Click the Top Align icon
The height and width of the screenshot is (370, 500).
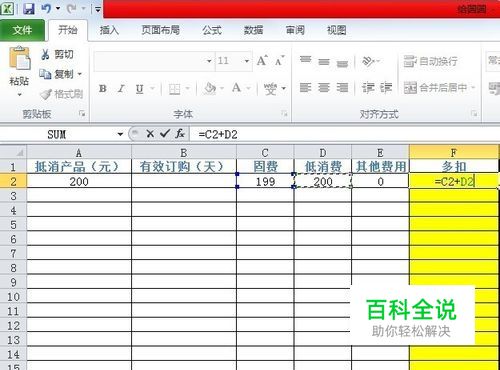[x=305, y=61]
